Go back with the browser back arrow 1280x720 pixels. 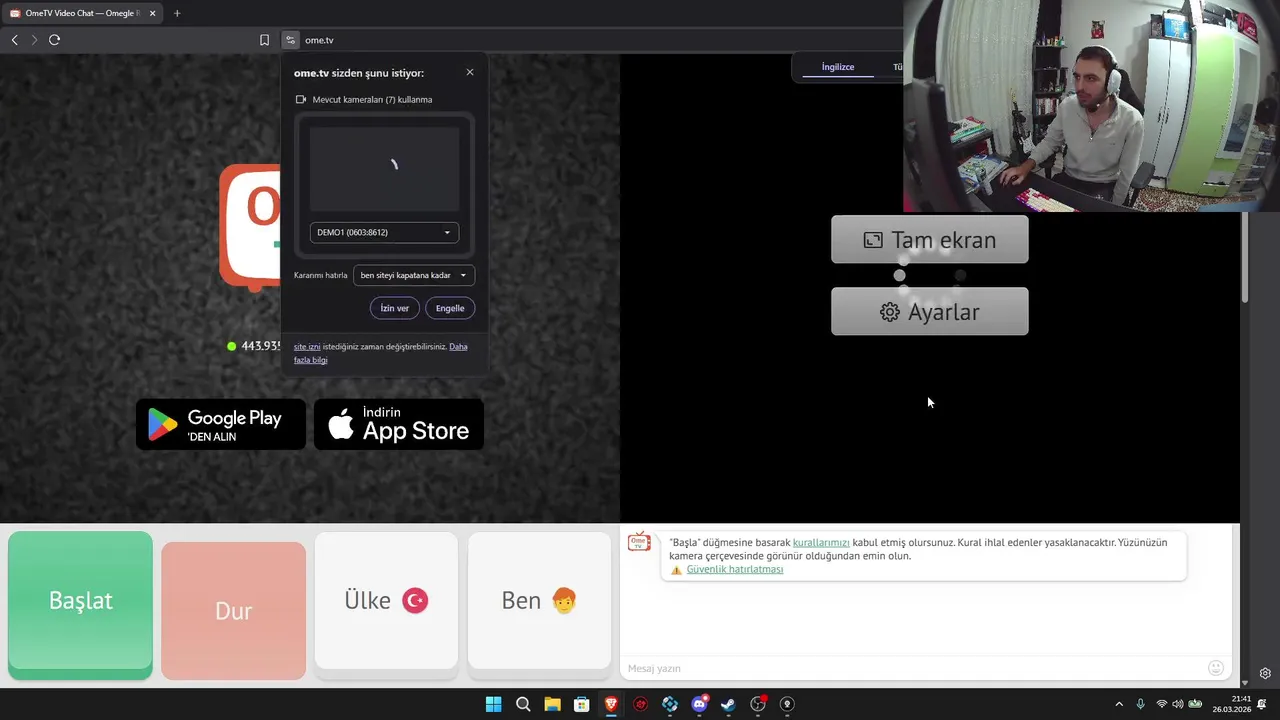pos(14,40)
